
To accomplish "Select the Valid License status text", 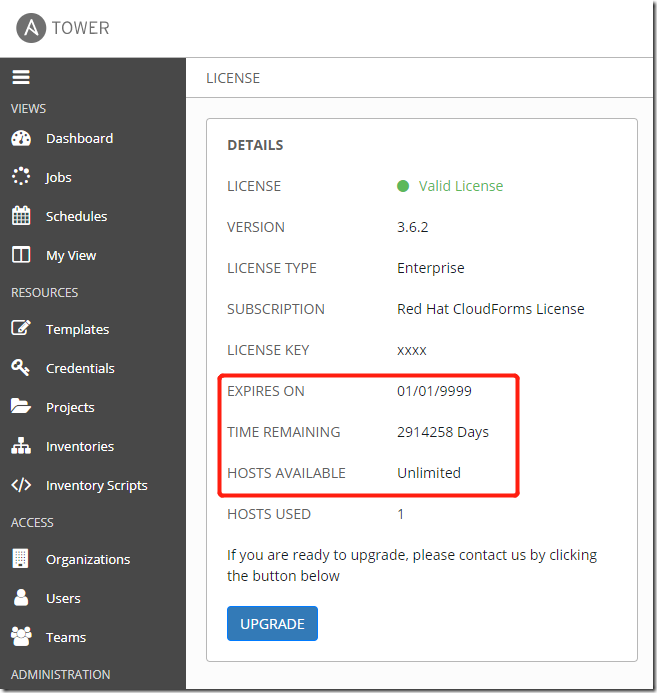I will 461,186.
